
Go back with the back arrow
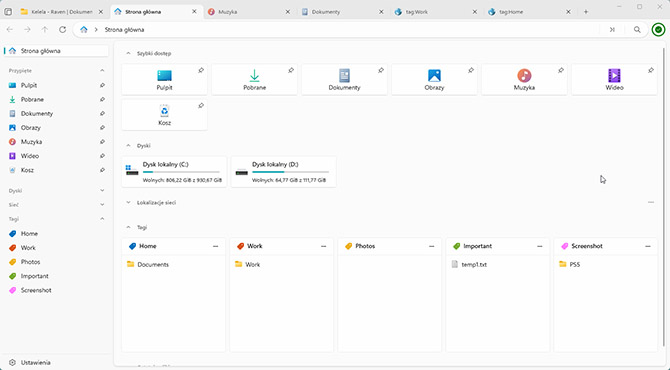coord(9,29)
